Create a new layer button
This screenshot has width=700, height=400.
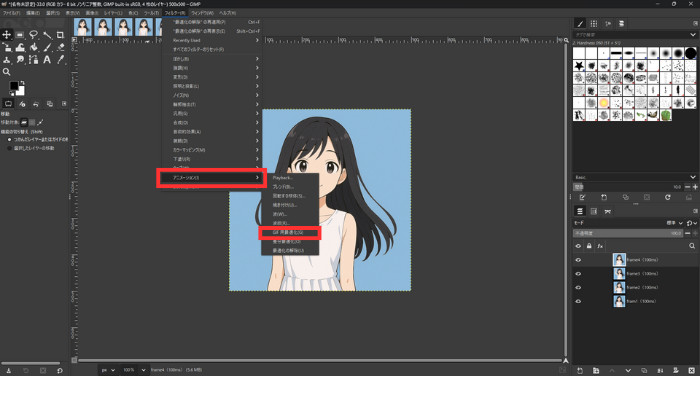579,371
